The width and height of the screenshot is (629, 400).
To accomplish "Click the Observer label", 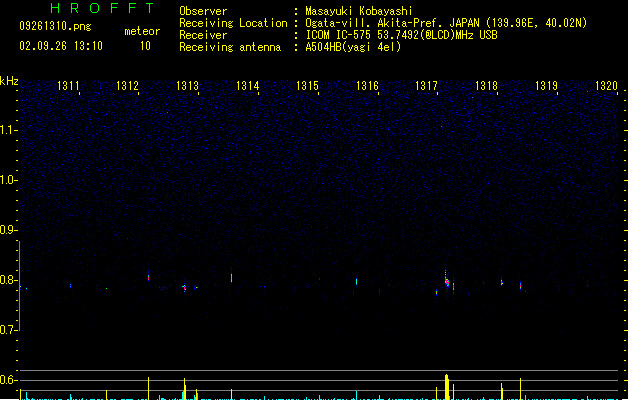I will [x=203, y=11].
